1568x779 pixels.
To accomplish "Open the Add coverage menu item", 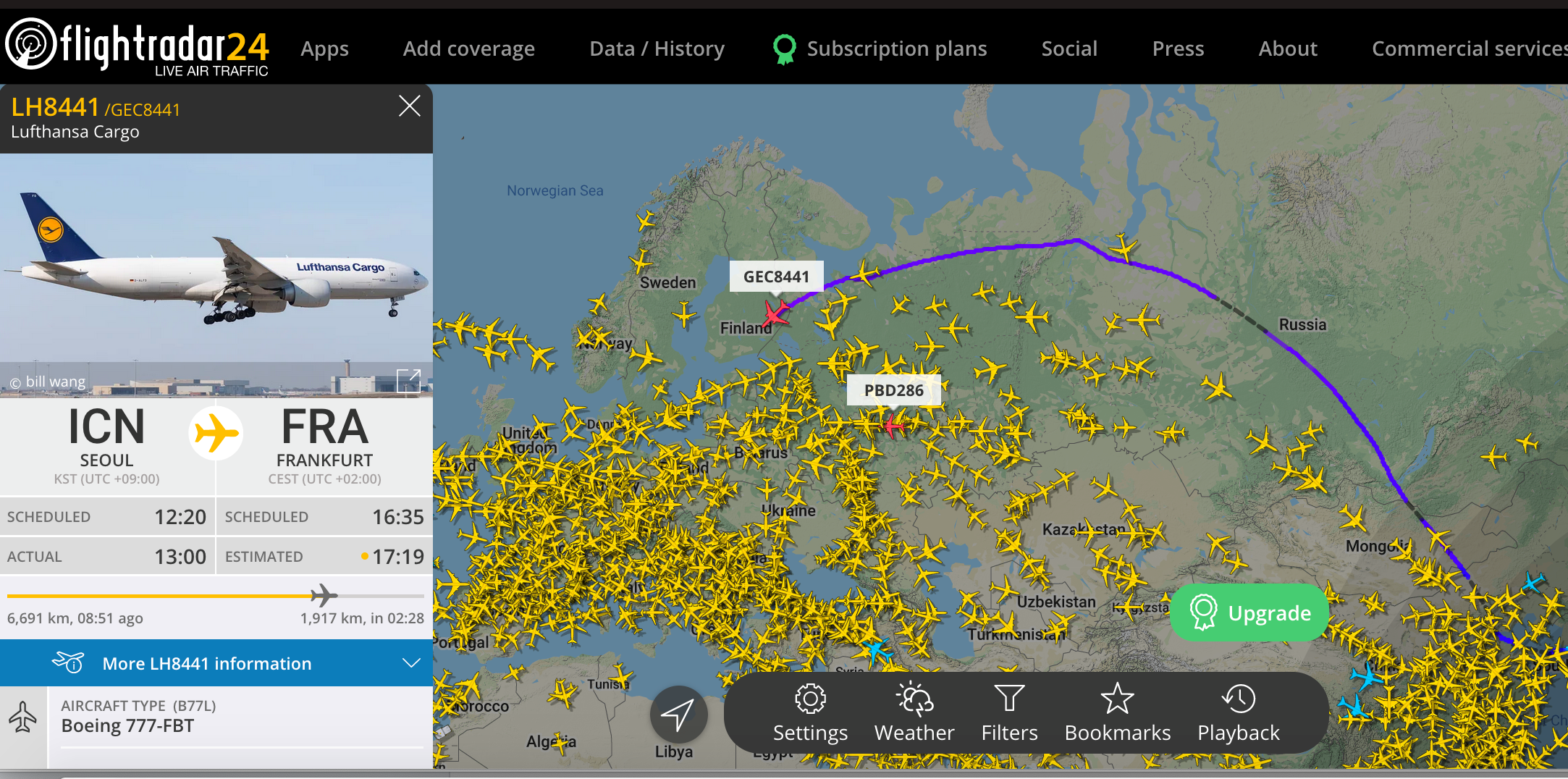I will point(468,49).
